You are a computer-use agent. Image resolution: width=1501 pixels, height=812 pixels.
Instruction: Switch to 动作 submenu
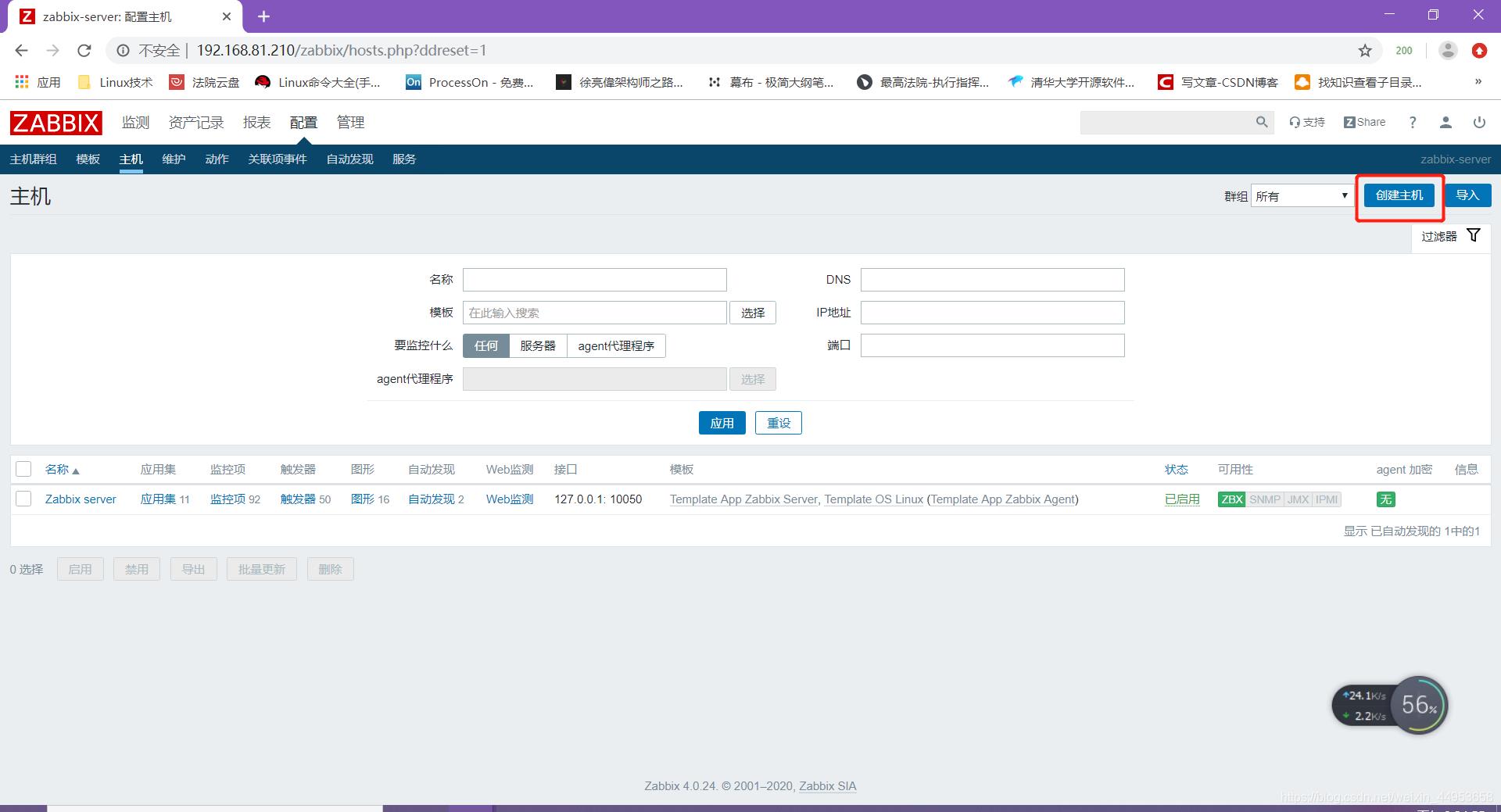(x=217, y=159)
